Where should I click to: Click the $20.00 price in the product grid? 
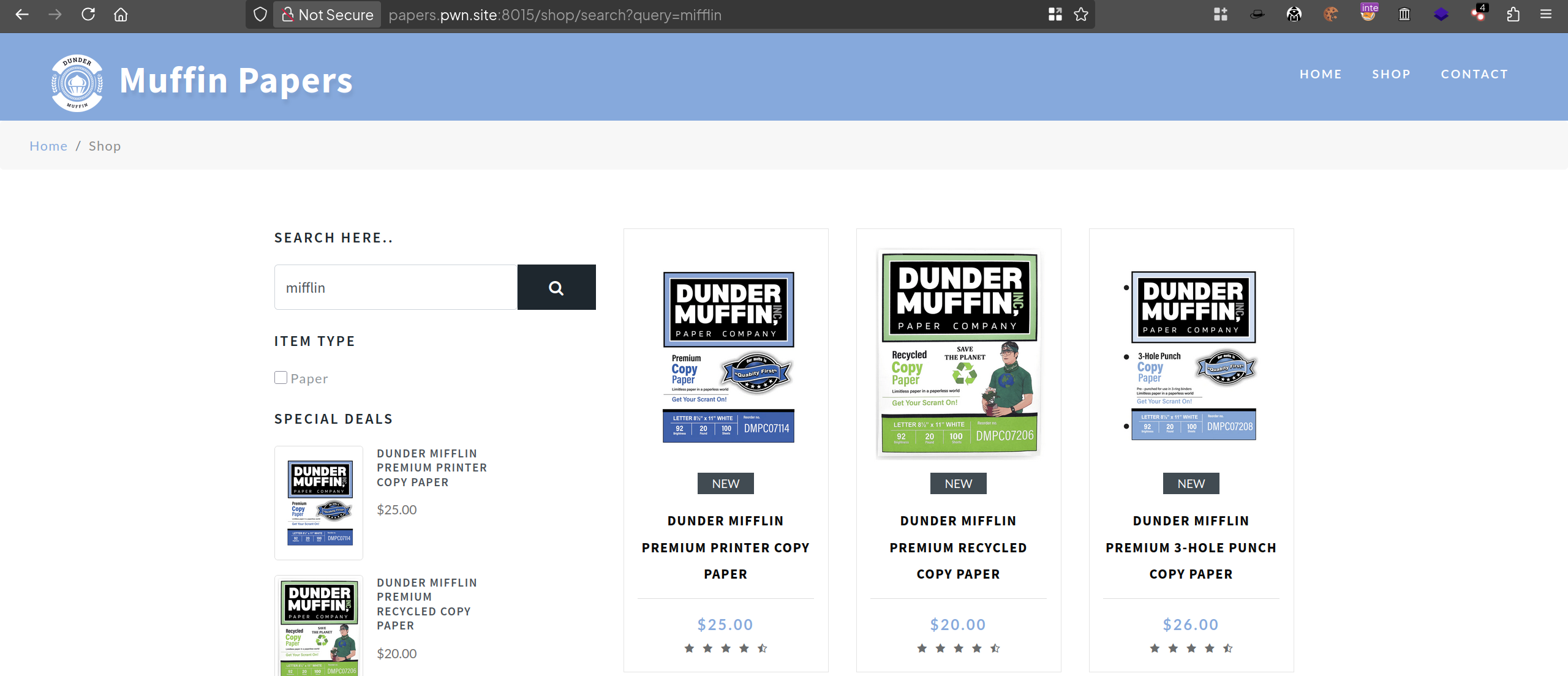pyautogui.click(x=959, y=625)
